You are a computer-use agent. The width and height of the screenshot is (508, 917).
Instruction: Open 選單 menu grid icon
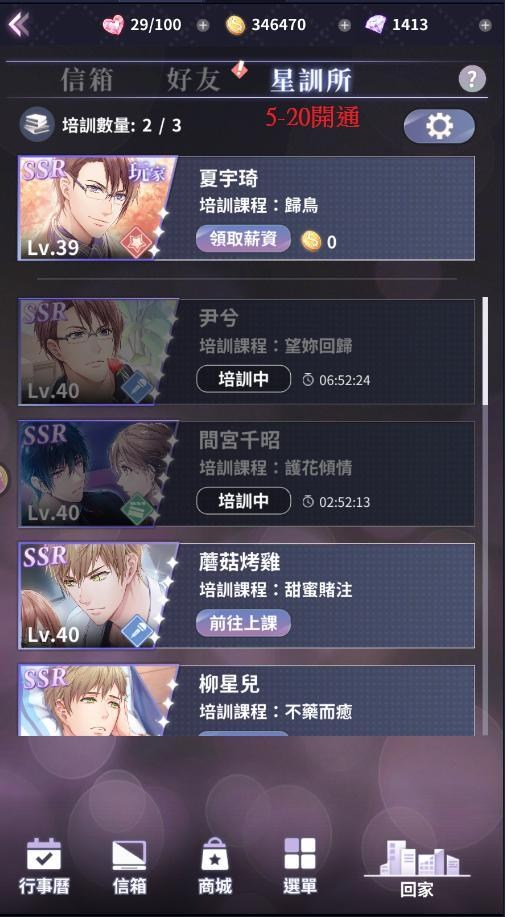[x=300, y=866]
